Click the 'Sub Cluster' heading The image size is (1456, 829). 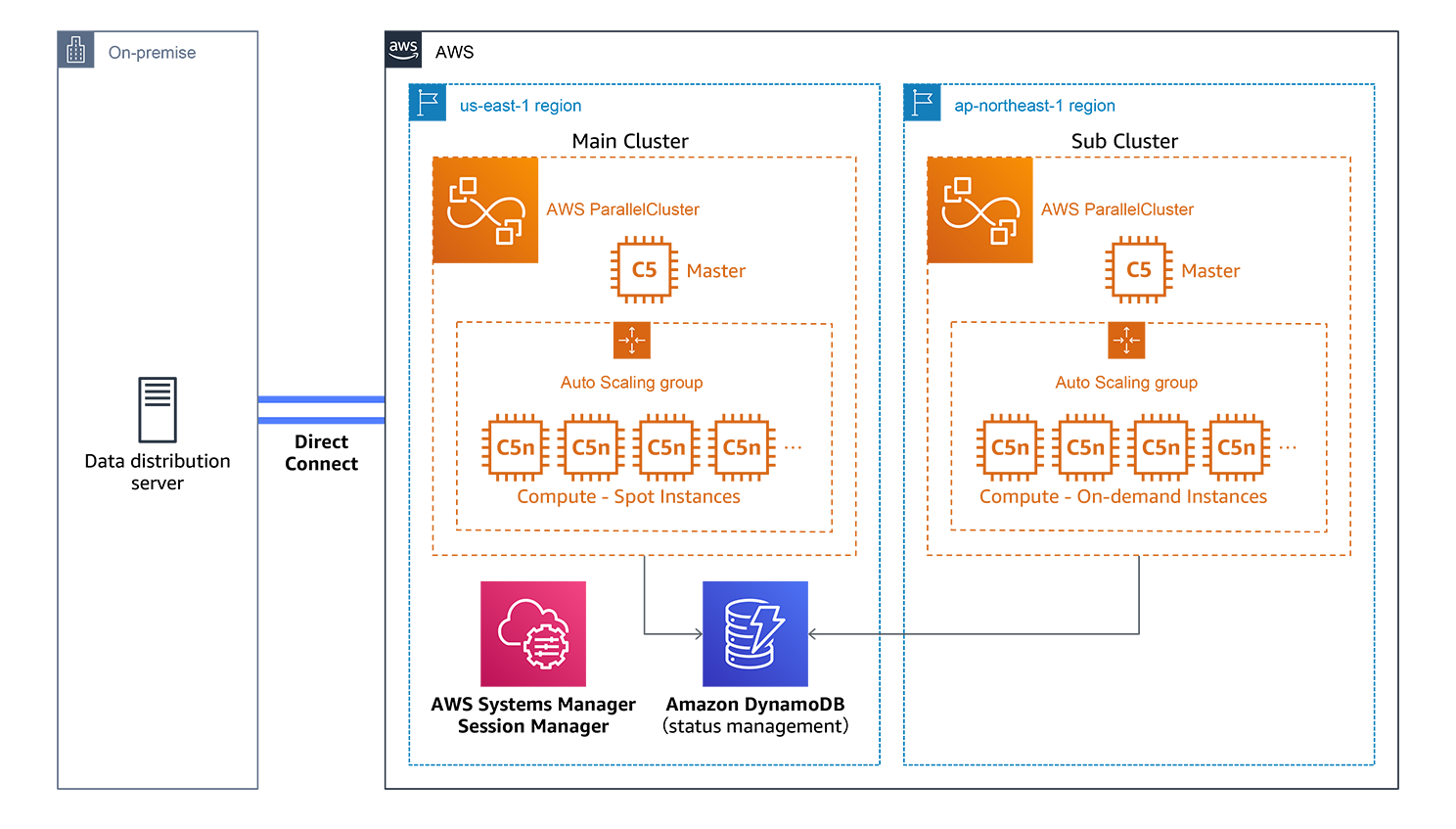(1124, 141)
